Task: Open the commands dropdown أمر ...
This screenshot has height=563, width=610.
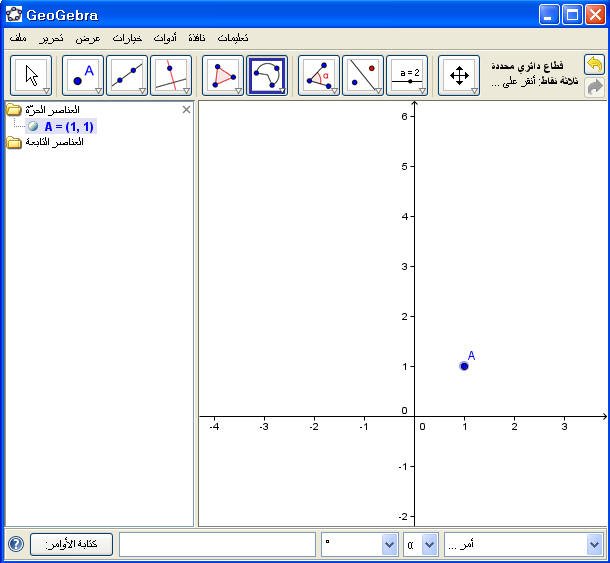Action: (594, 545)
